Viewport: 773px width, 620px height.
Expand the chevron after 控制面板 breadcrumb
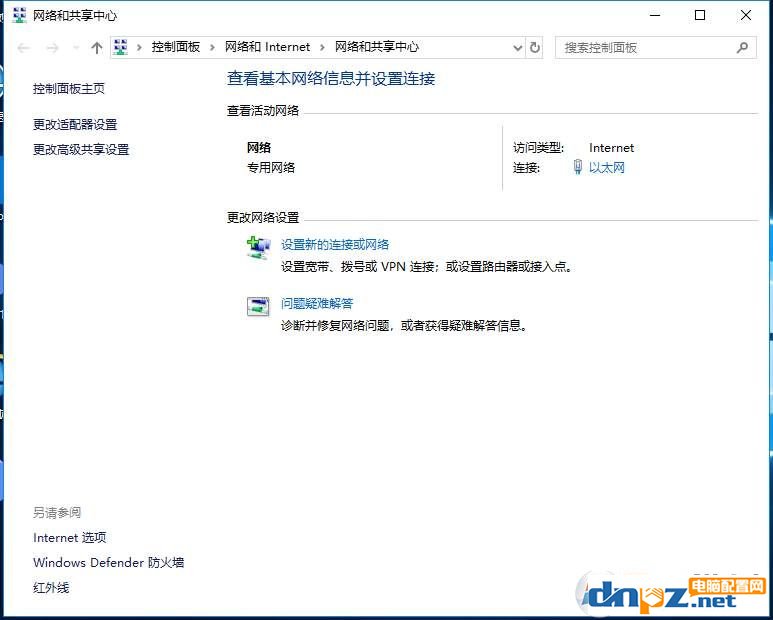(x=212, y=47)
